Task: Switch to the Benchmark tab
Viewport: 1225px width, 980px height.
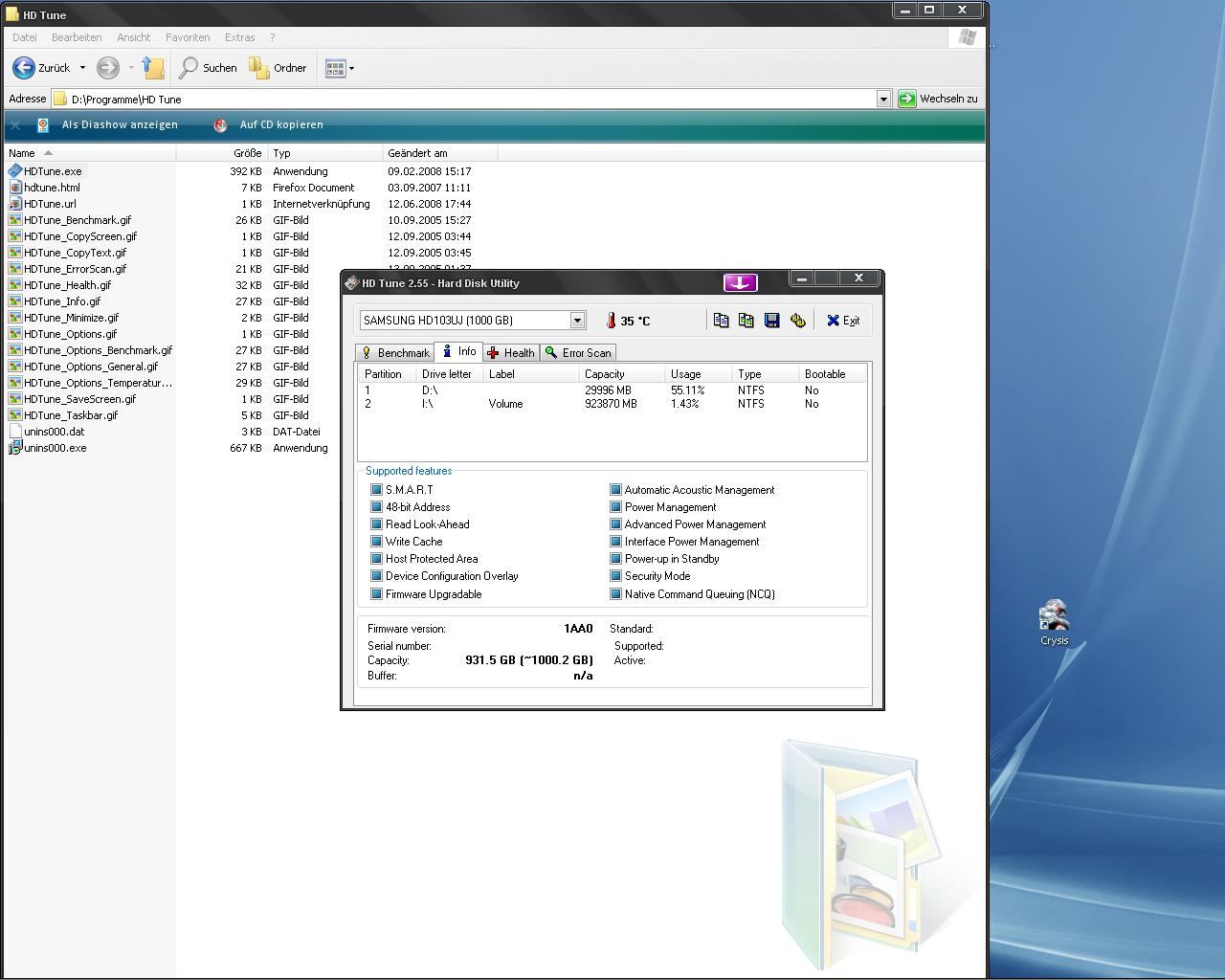Action: [x=395, y=353]
